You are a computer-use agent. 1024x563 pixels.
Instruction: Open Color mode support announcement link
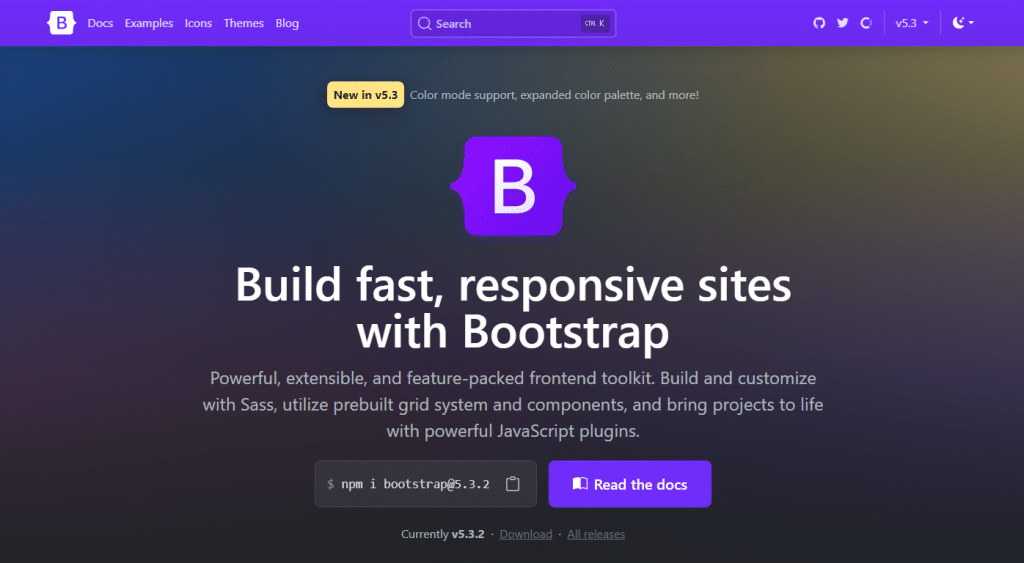554,95
